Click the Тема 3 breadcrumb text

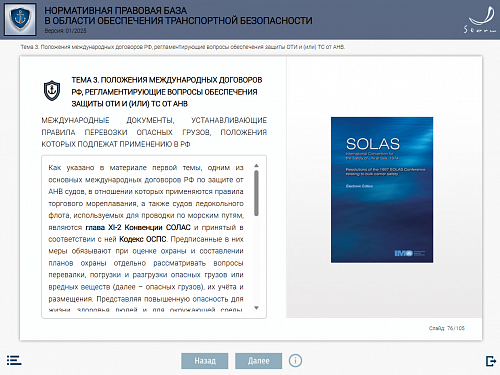pos(183,47)
